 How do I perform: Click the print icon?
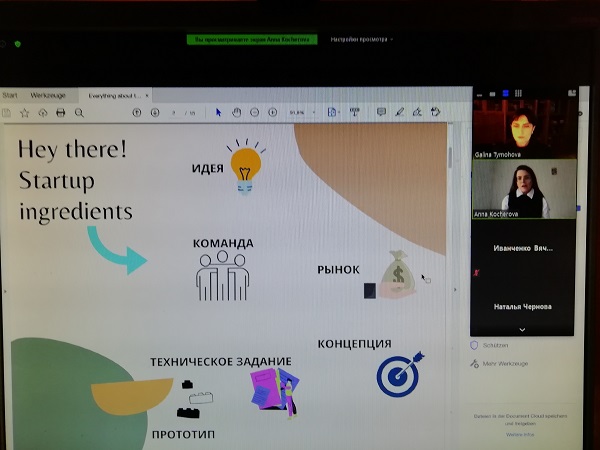(60, 113)
